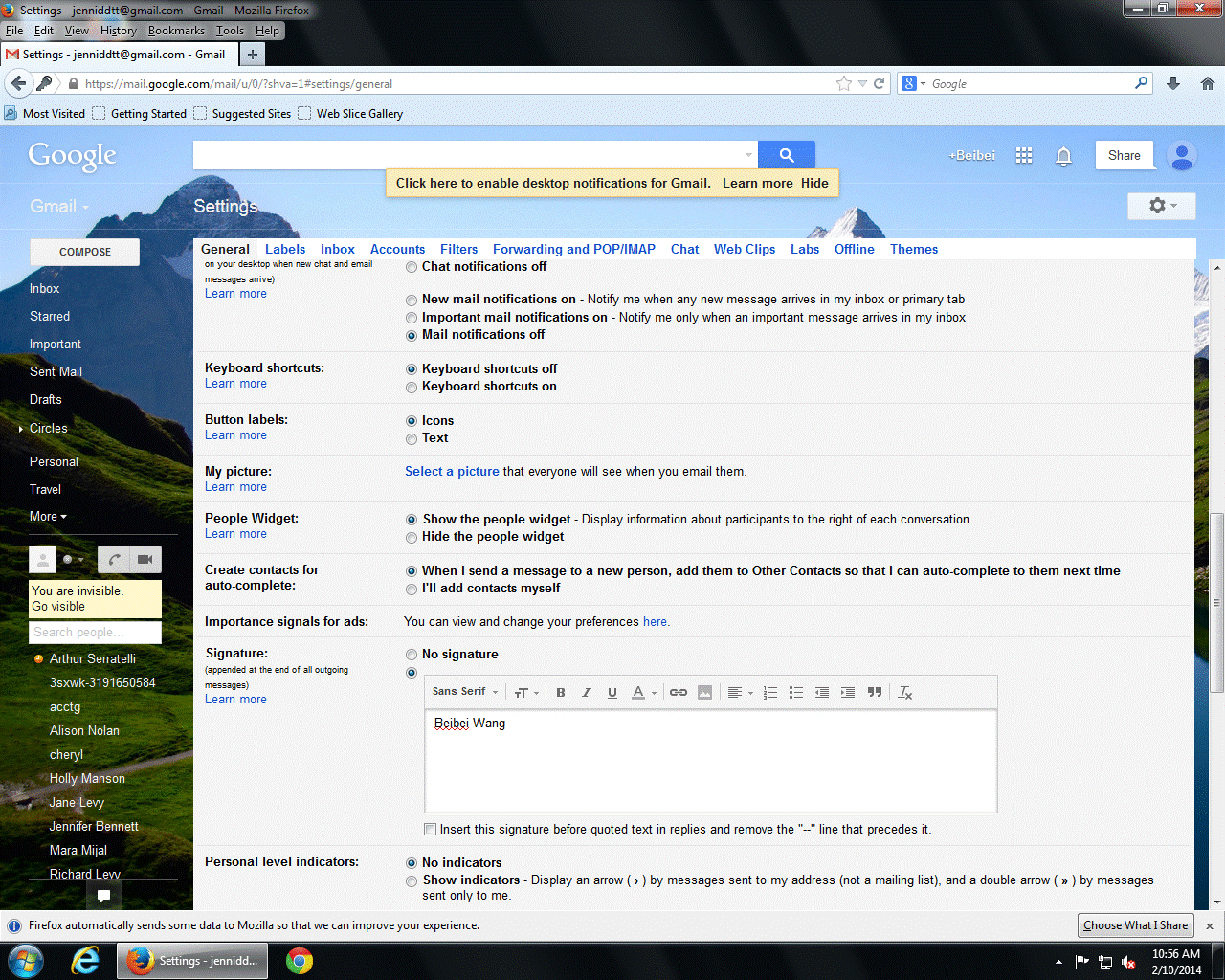
Task: Toggle italic in signature editor
Action: (x=587, y=692)
